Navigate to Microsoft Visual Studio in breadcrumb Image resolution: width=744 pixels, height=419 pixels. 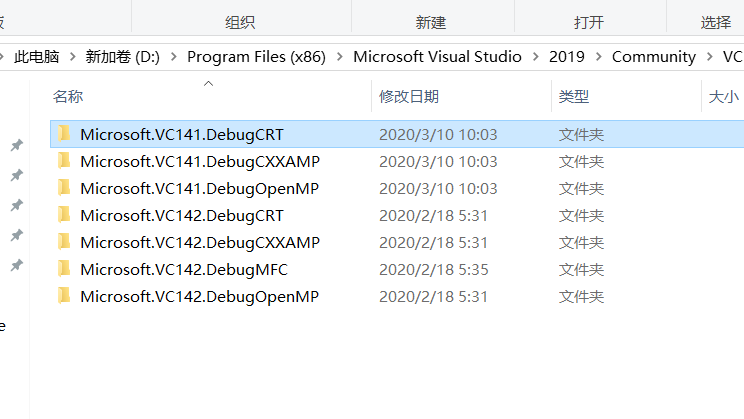point(437,57)
